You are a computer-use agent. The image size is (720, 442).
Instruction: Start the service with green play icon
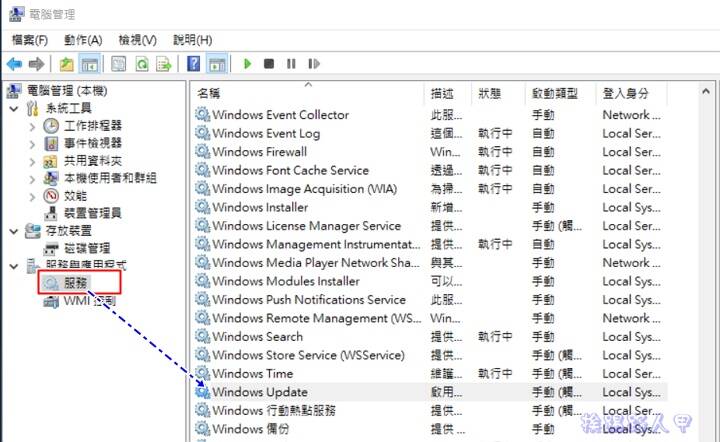pos(248,64)
